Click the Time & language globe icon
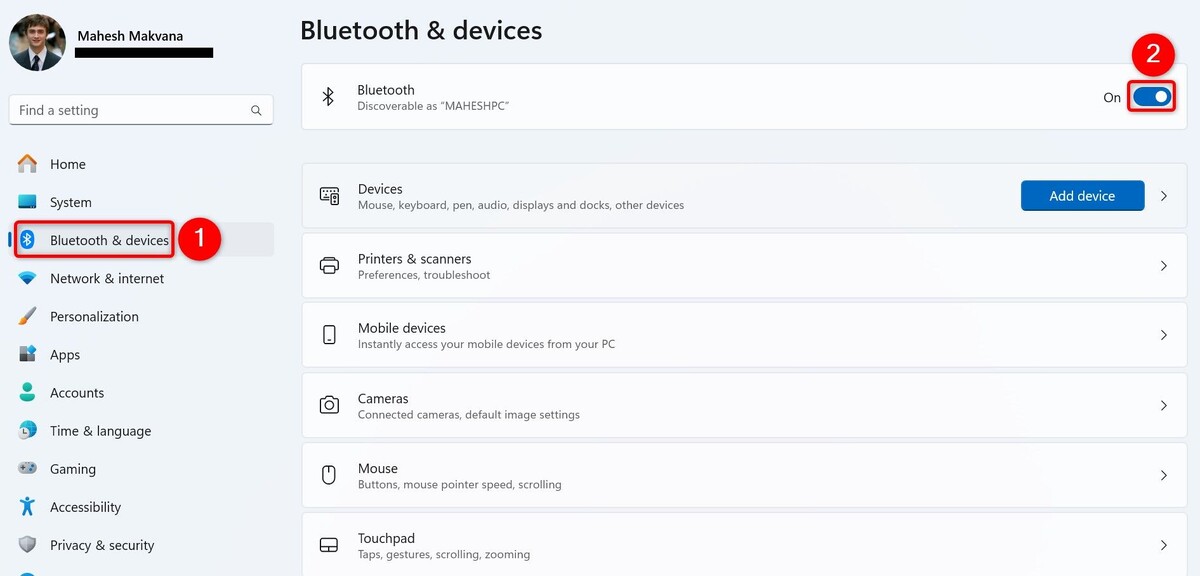 click(x=27, y=431)
